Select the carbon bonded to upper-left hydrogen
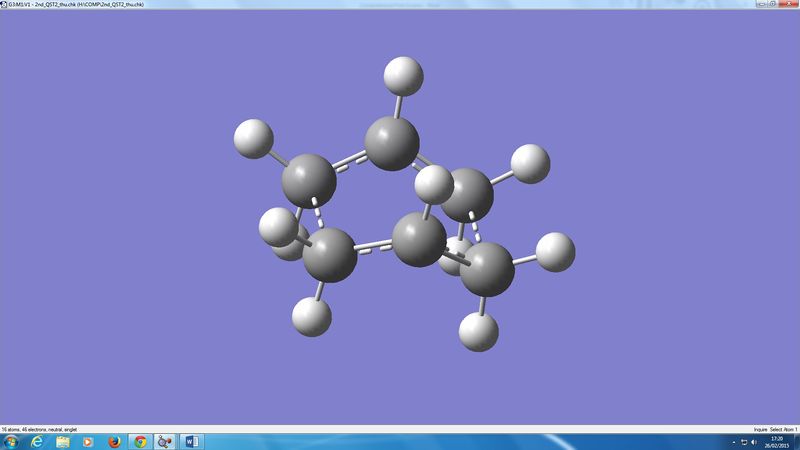The image size is (800, 450). pyautogui.click(x=309, y=181)
